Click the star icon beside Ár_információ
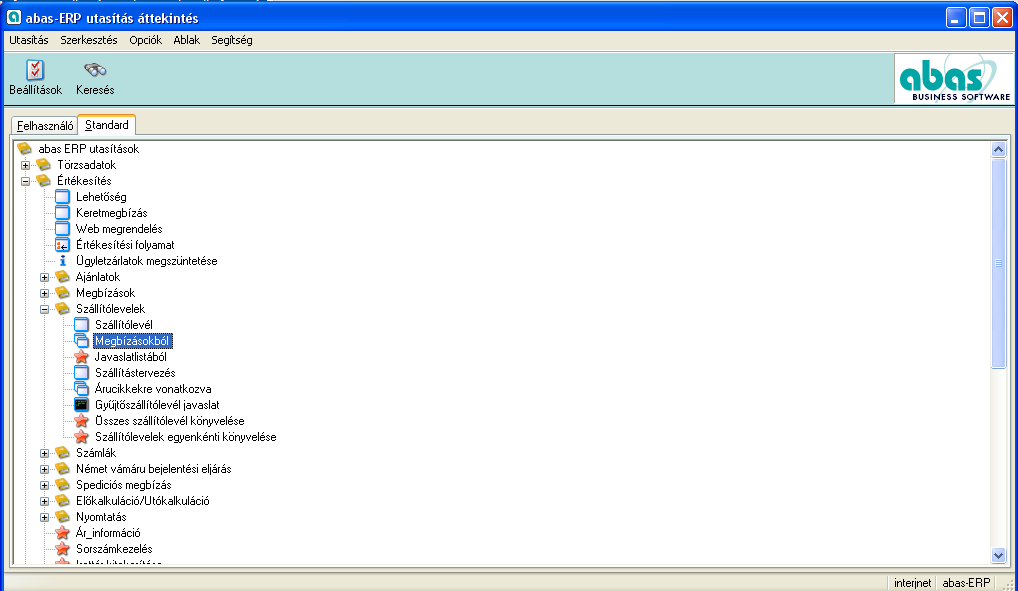The height and width of the screenshot is (591, 1018). pyautogui.click(x=62, y=533)
